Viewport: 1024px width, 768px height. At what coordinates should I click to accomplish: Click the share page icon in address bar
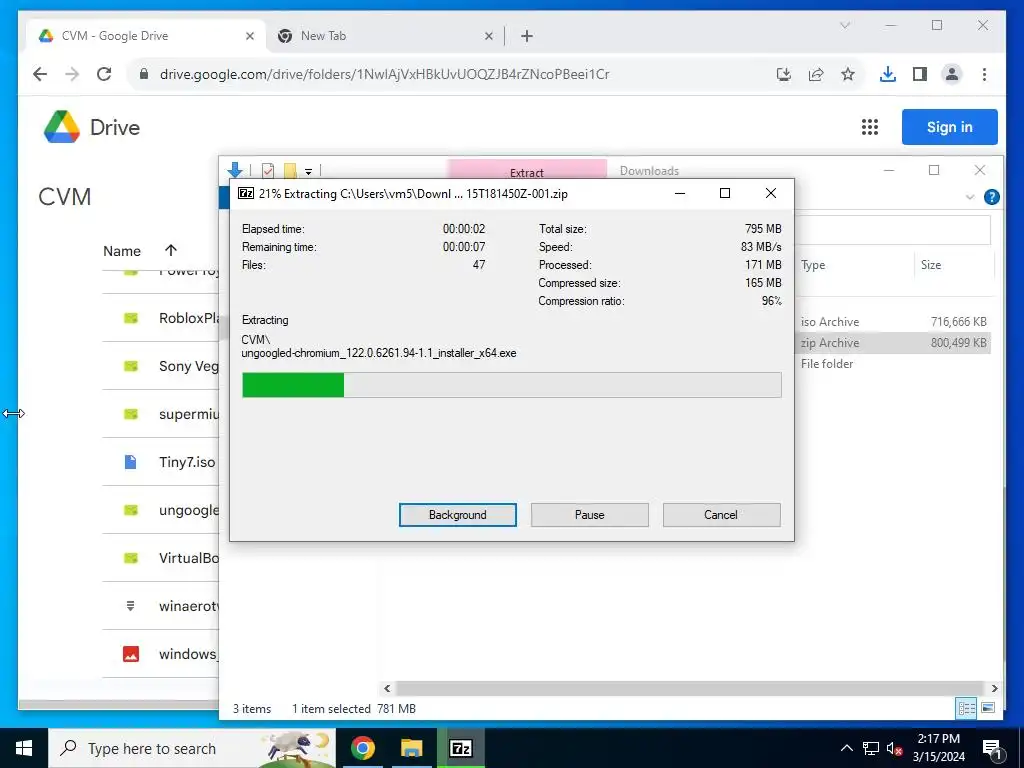coord(816,74)
